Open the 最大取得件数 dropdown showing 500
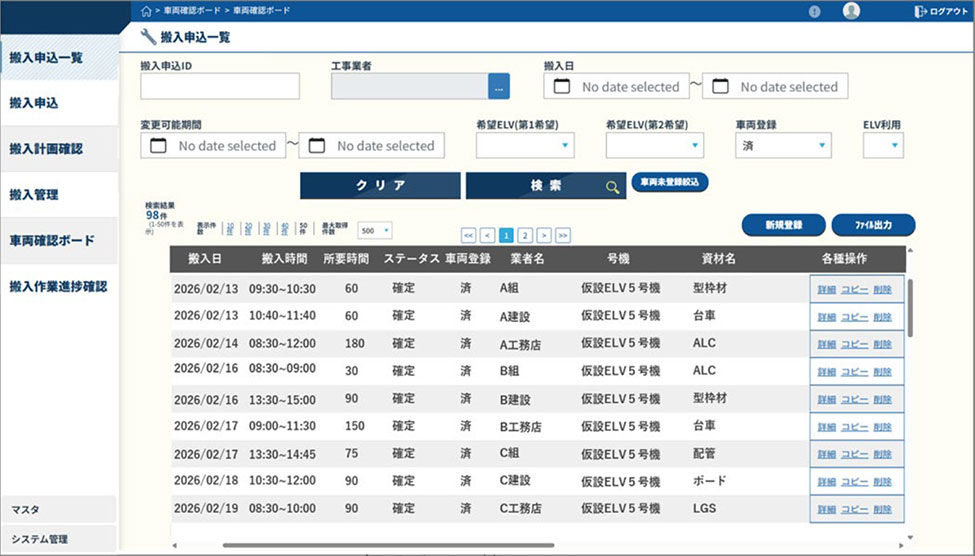The image size is (975, 556). 374,231
